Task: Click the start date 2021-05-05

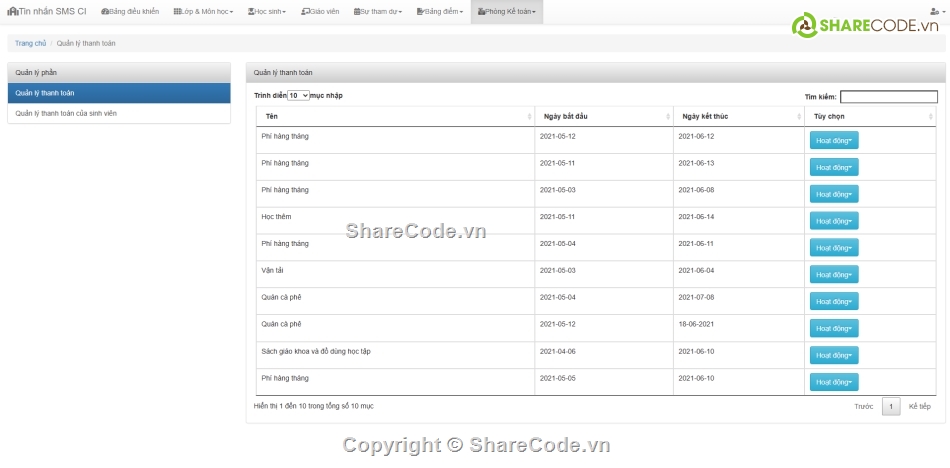Action: point(557,378)
